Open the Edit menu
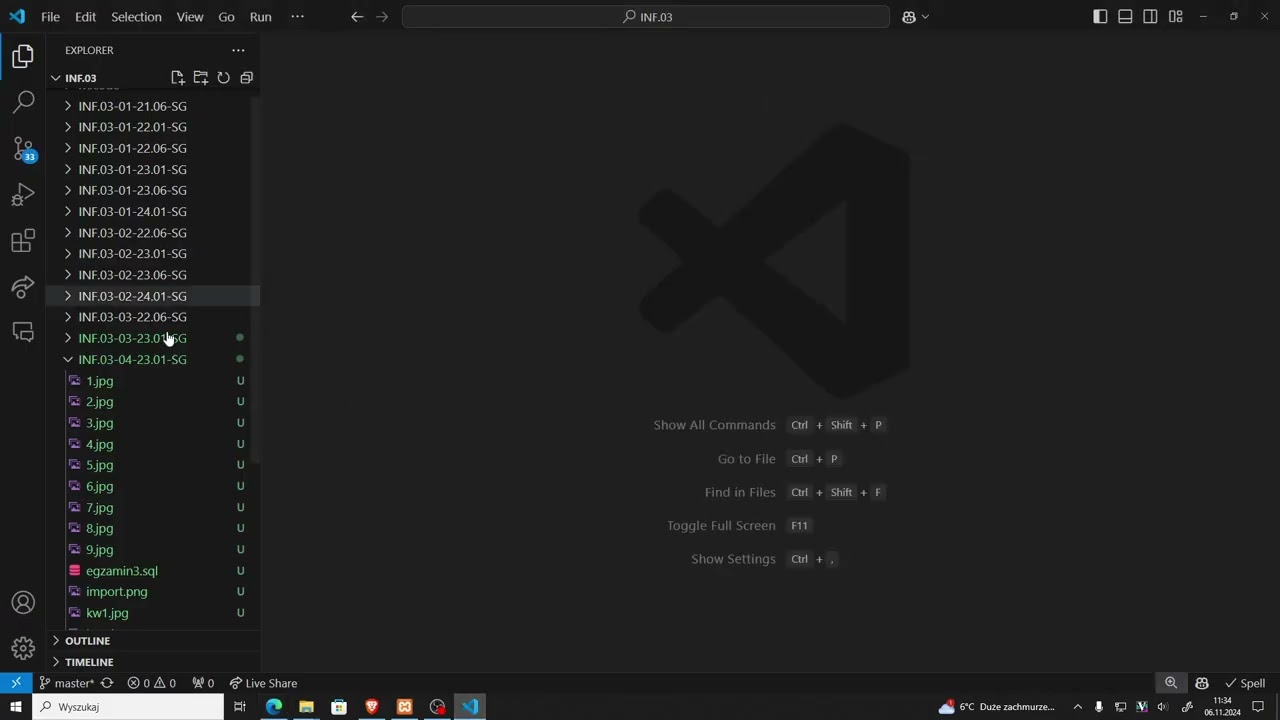 [86, 17]
